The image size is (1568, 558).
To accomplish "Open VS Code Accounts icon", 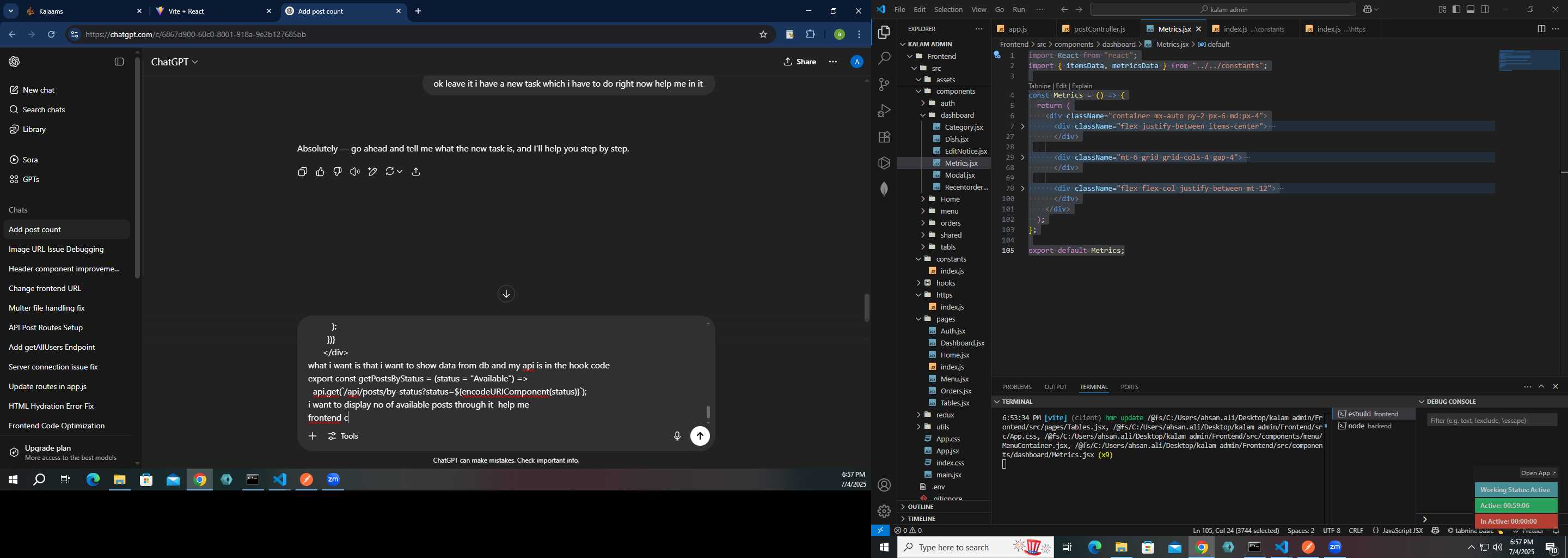I will (x=884, y=486).
